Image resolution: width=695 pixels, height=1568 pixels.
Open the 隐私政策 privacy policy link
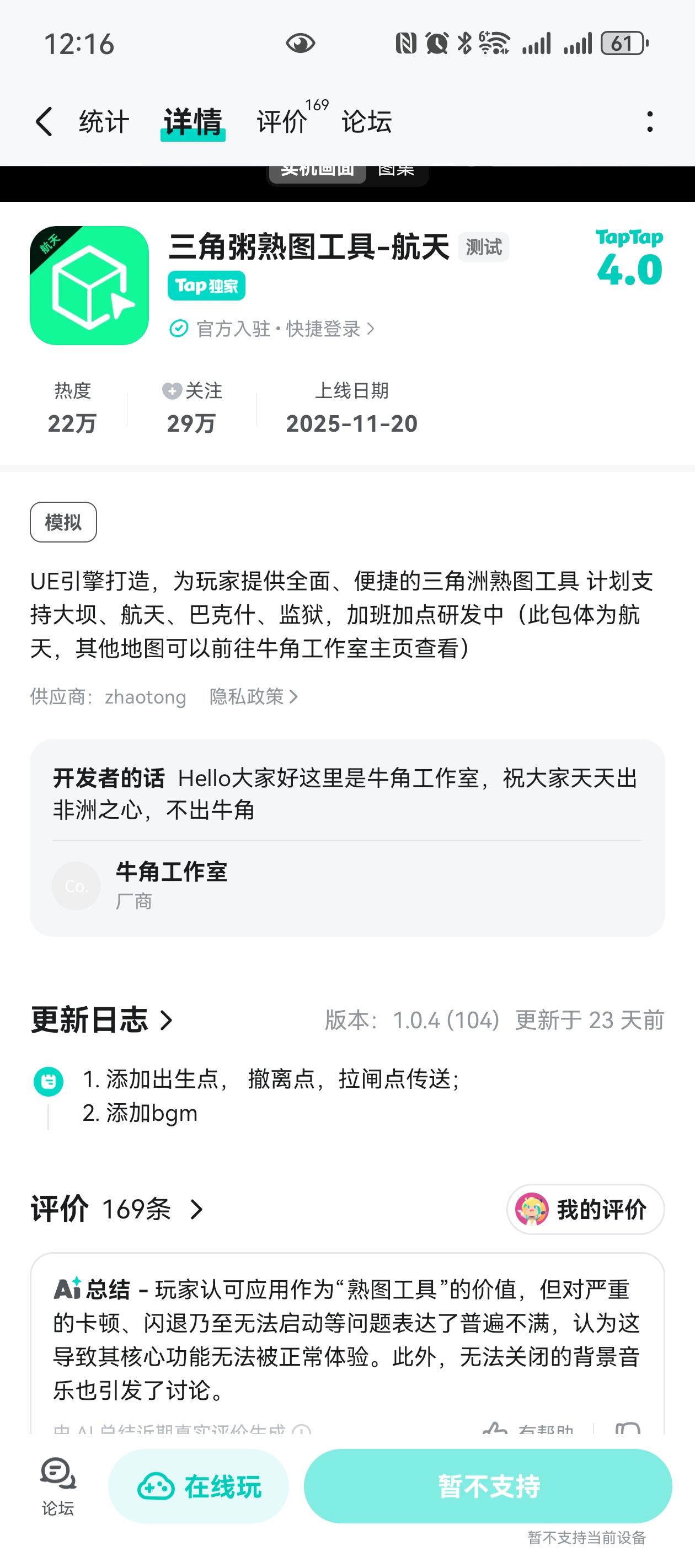click(253, 696)
